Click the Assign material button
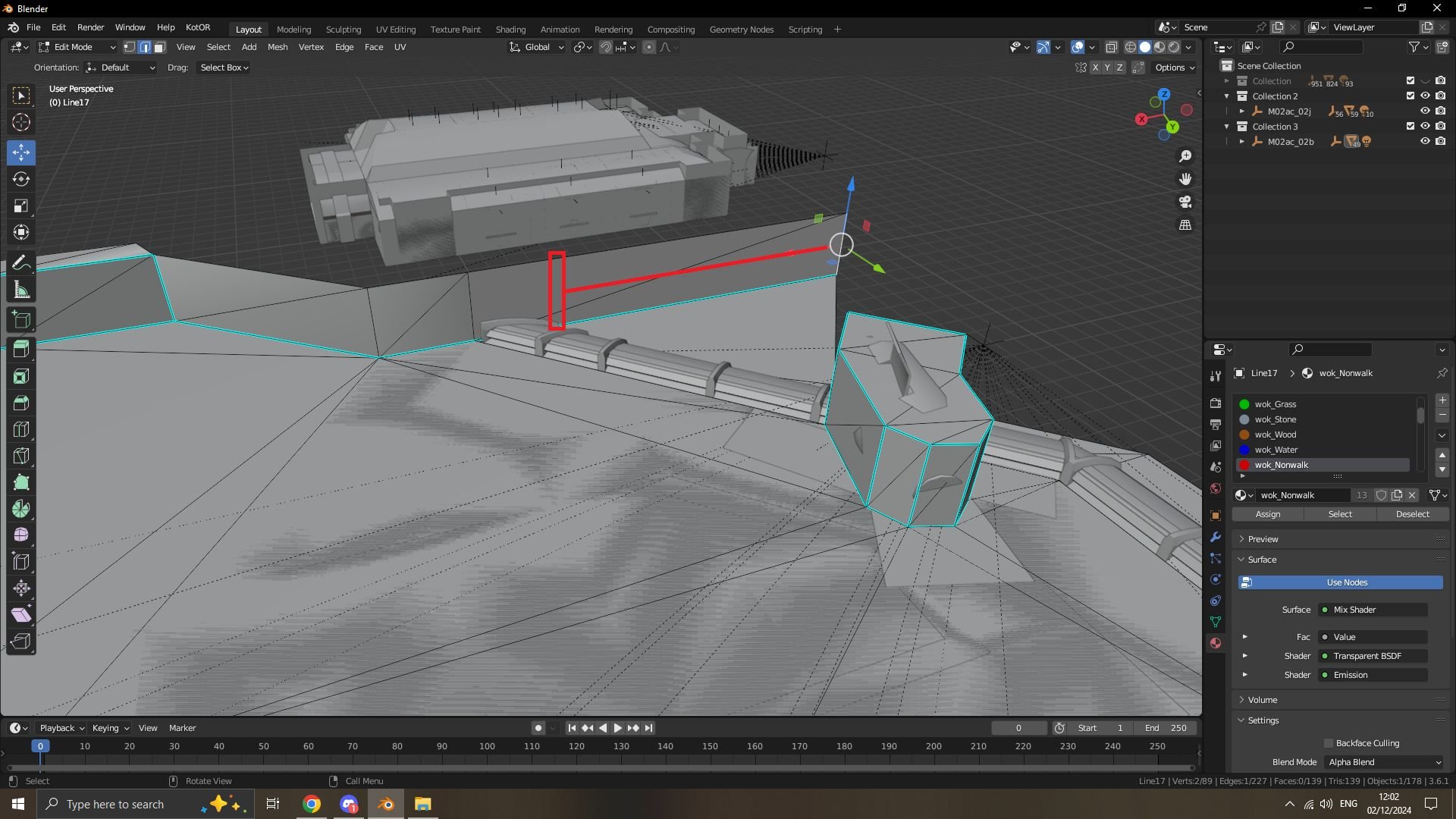The width and height of the screenshot is (1456, 819). [x=1268, y=514]
